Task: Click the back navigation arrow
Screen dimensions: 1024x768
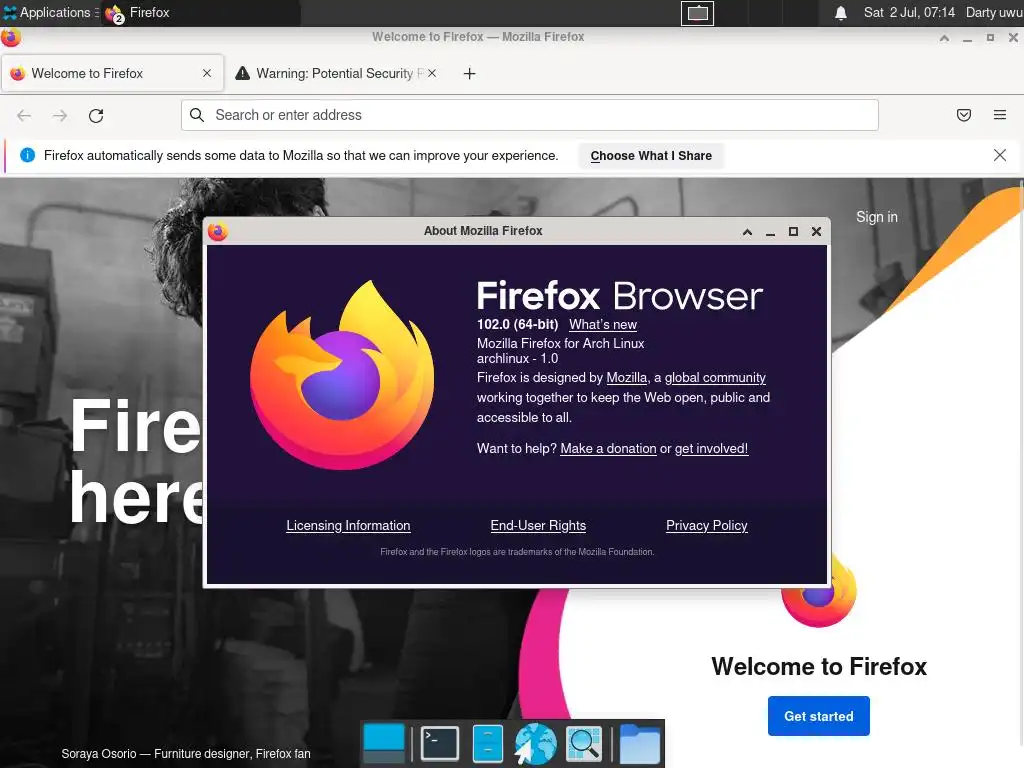Action: tap(24, 116)
